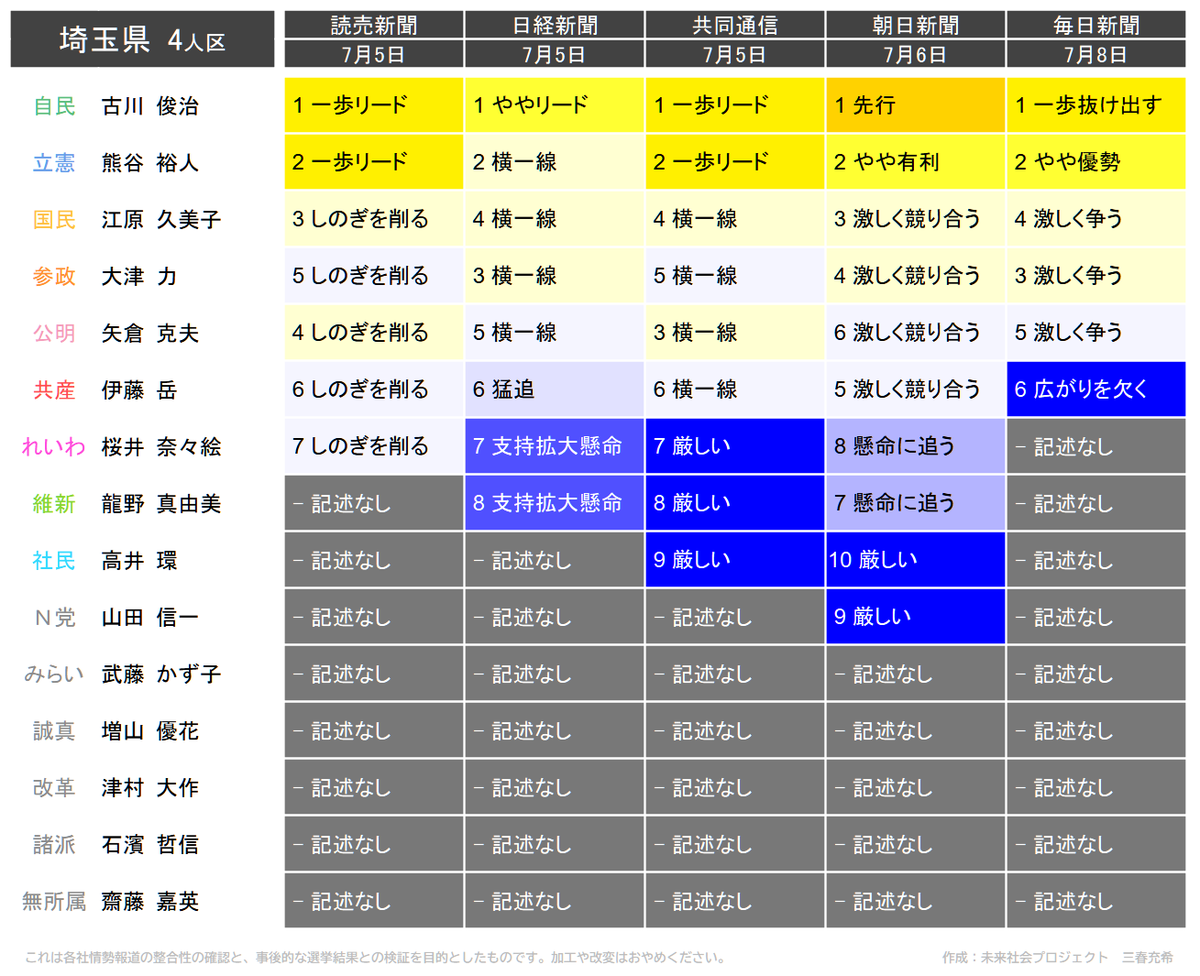Click the れいわ party label
The image size is (1200, 976).
tap(54, 447)
